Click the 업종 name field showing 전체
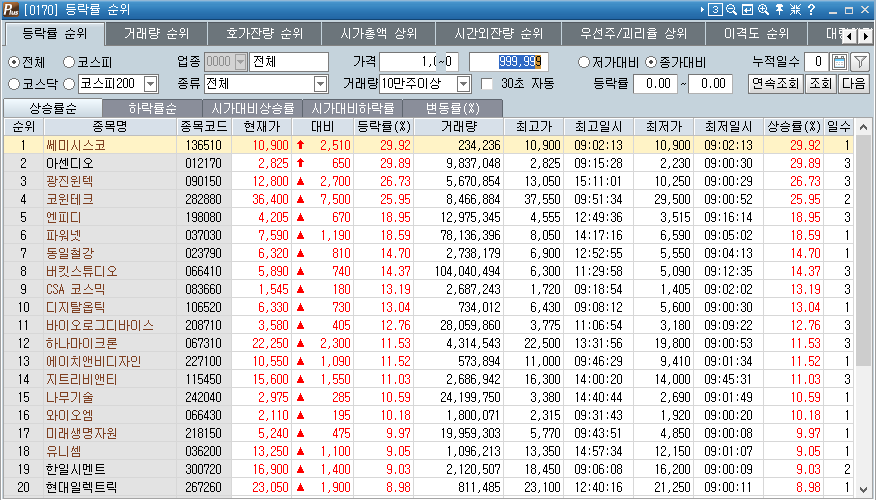The width and height of the screenshot is (876, 500). tap(288, 61)
